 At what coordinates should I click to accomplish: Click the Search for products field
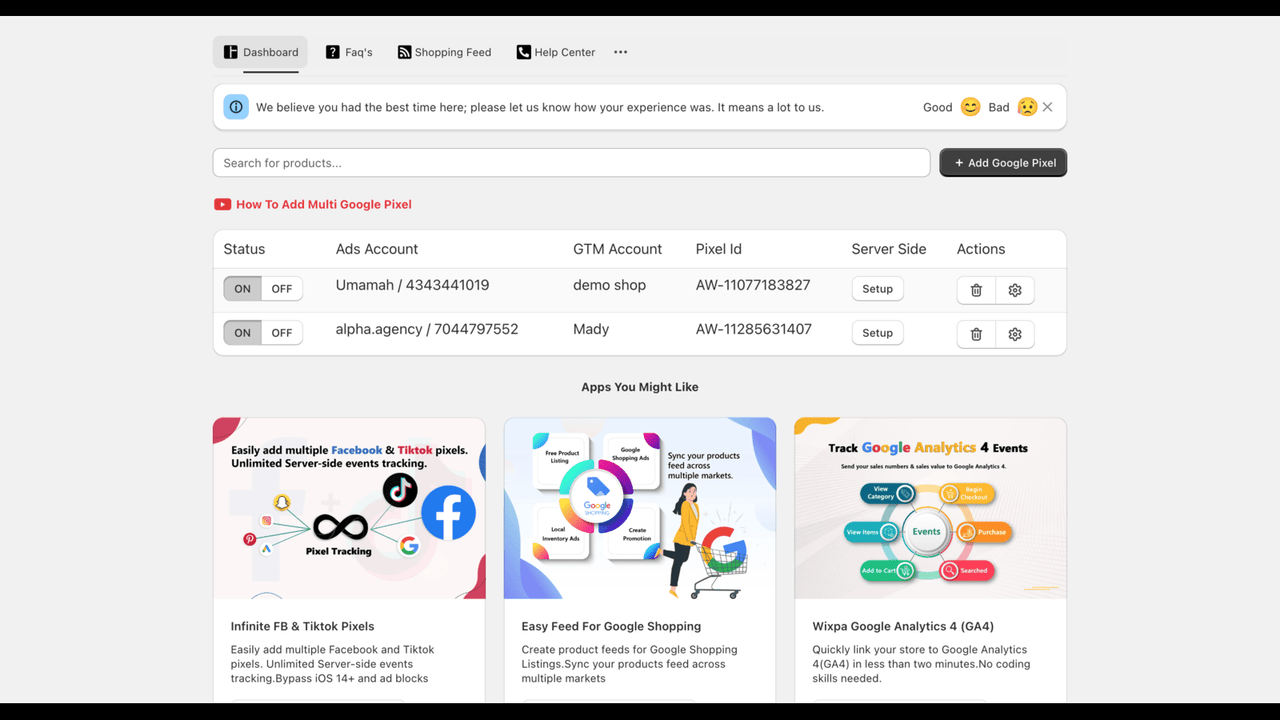[572, 163]
